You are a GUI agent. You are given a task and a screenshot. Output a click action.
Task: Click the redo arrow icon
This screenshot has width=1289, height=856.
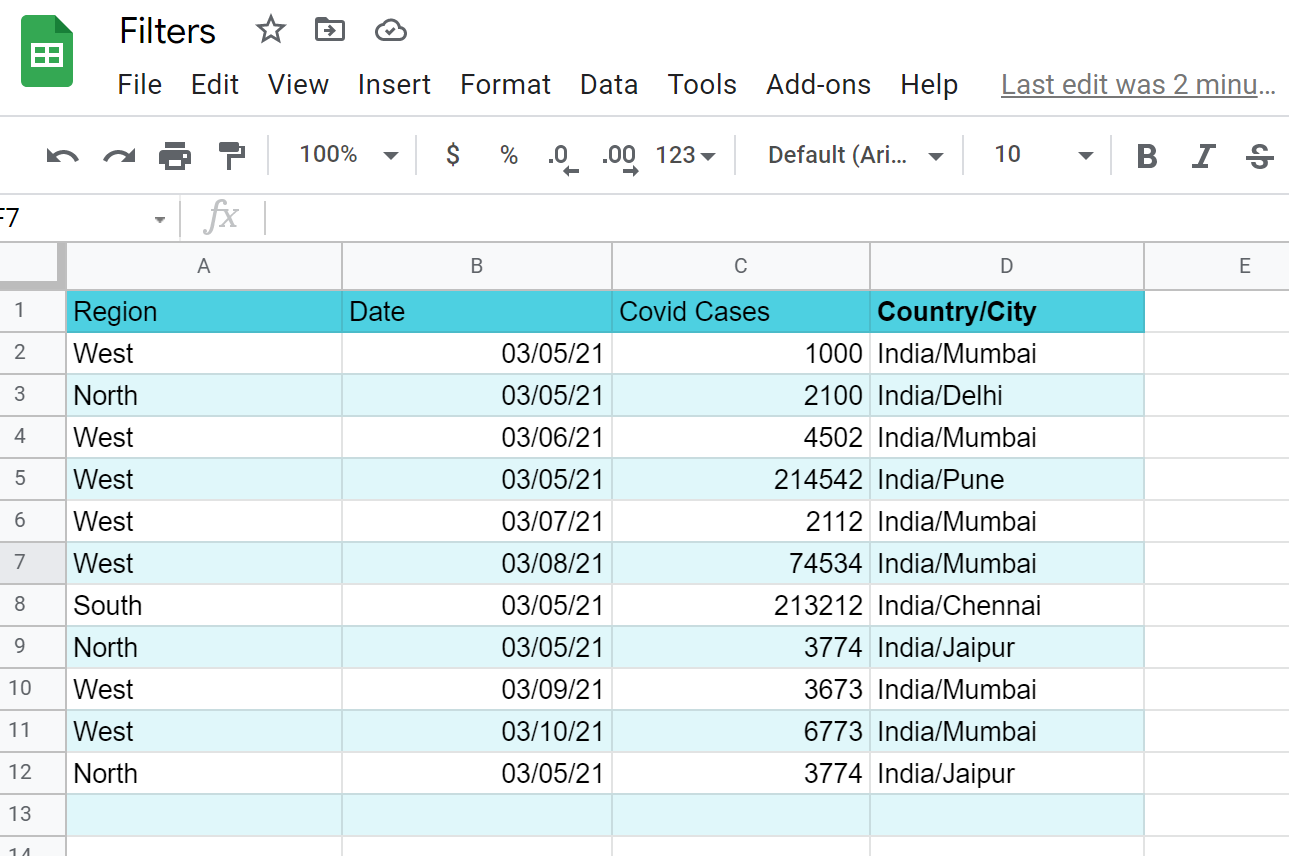click(119, 156)
